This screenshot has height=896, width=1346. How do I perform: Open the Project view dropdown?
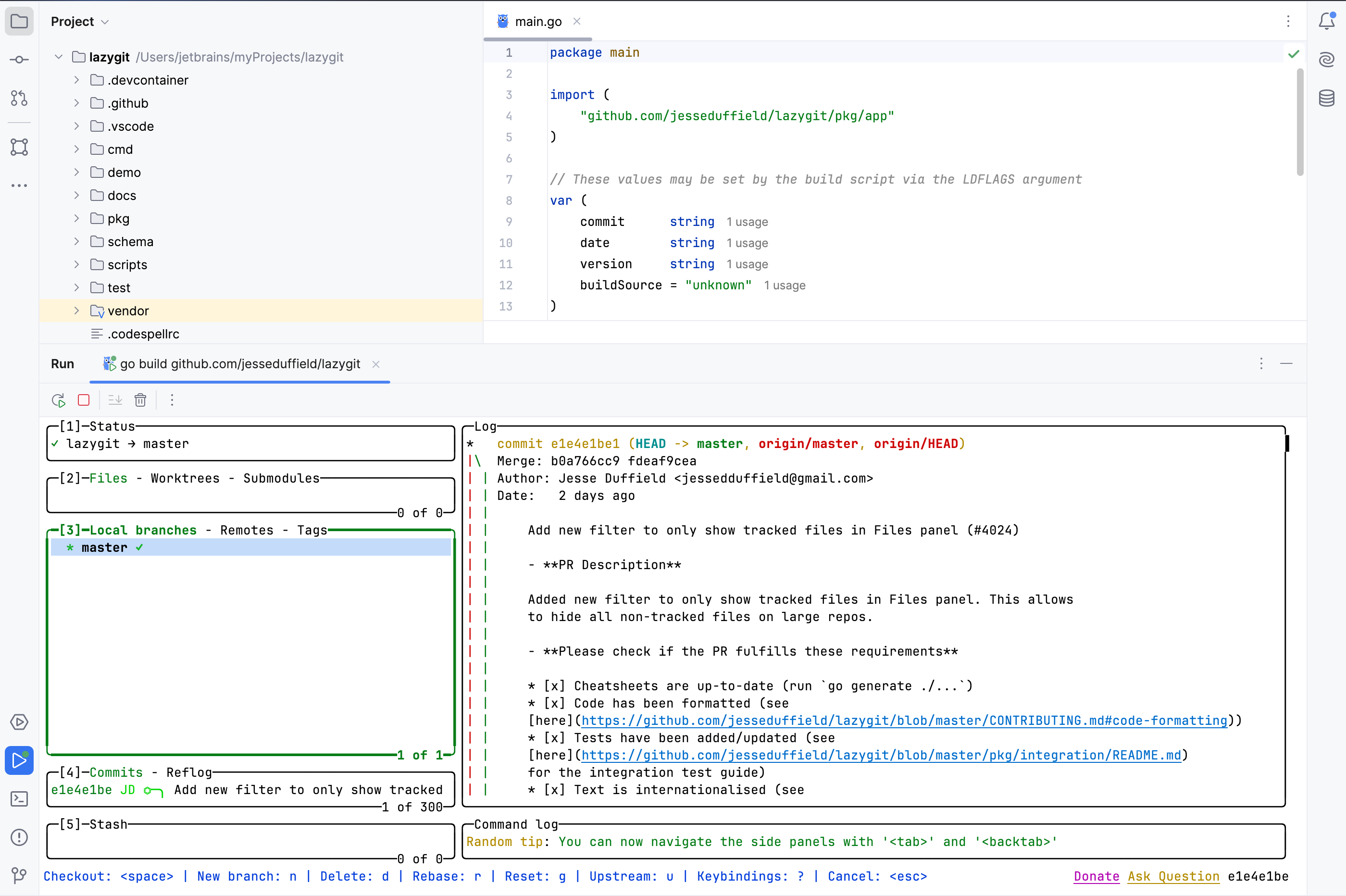coord(106,21)
